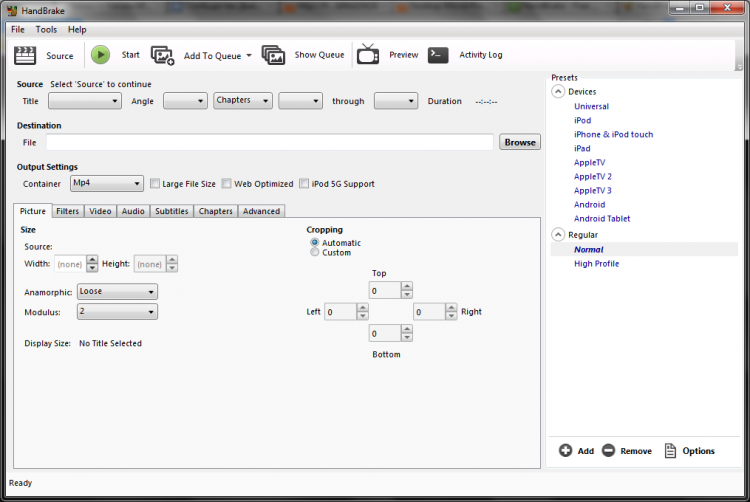The height and width of the screenshot is (502, 750).
Task: Switch to the Audio tab
Action: pyautogui.click(x=133, y=211)
